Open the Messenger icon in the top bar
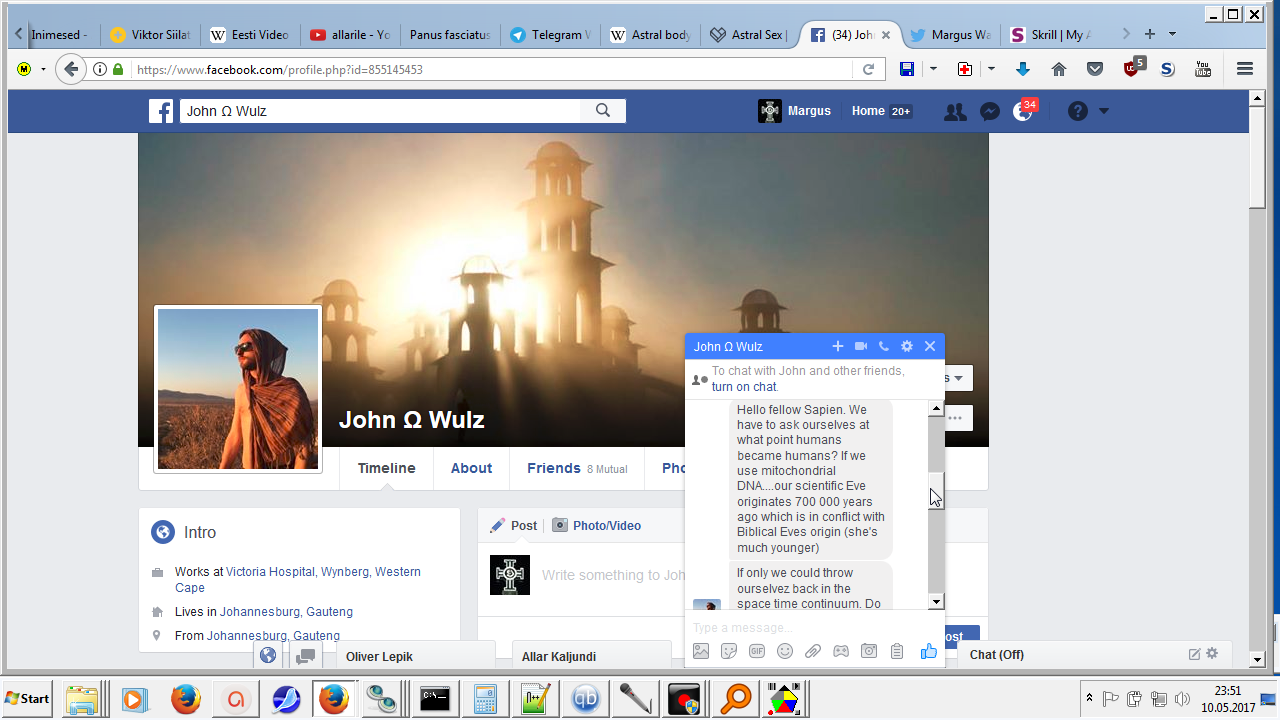 [x=989, y=112]
